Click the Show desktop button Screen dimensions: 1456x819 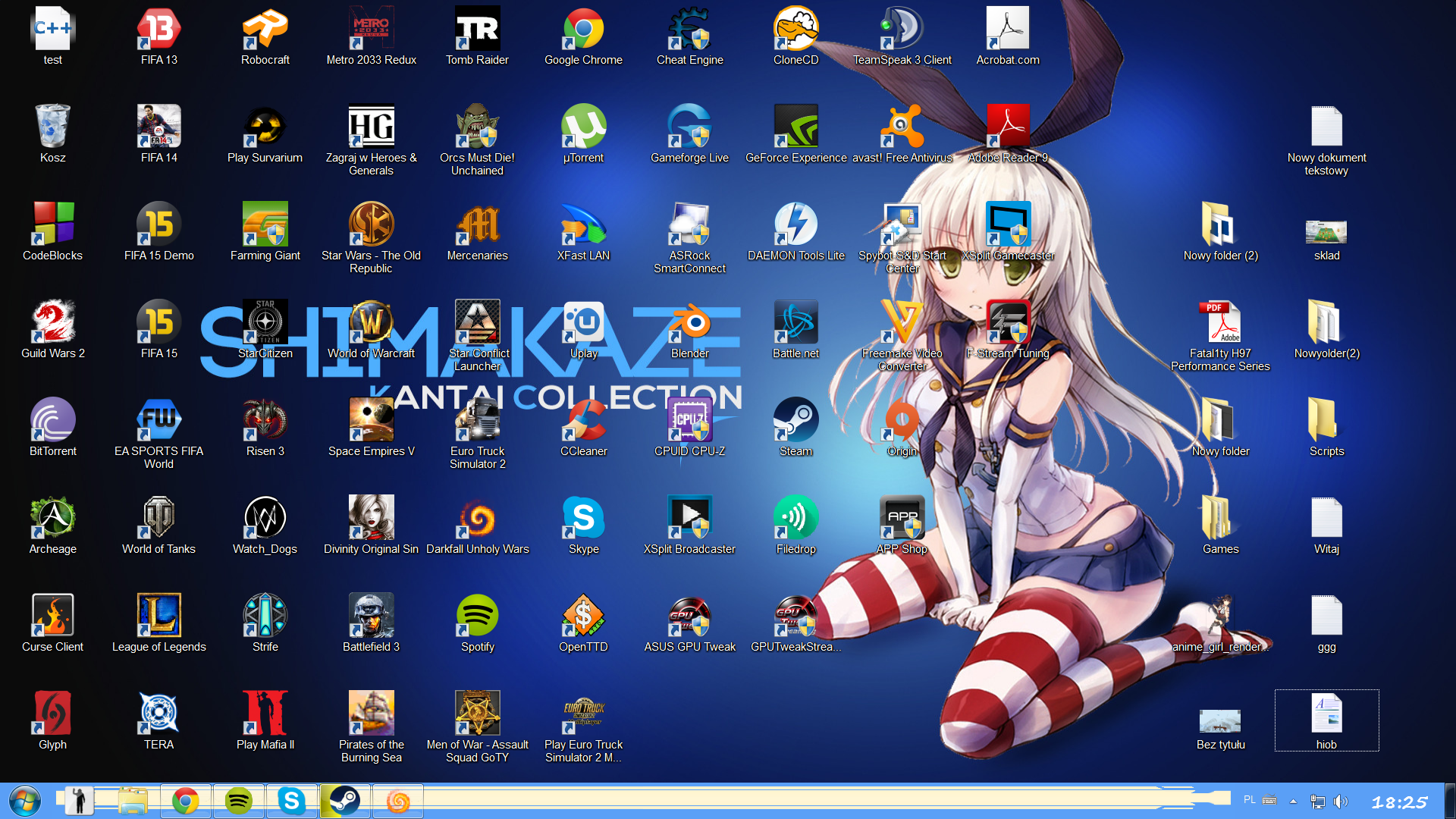[x=1451, y=801]
